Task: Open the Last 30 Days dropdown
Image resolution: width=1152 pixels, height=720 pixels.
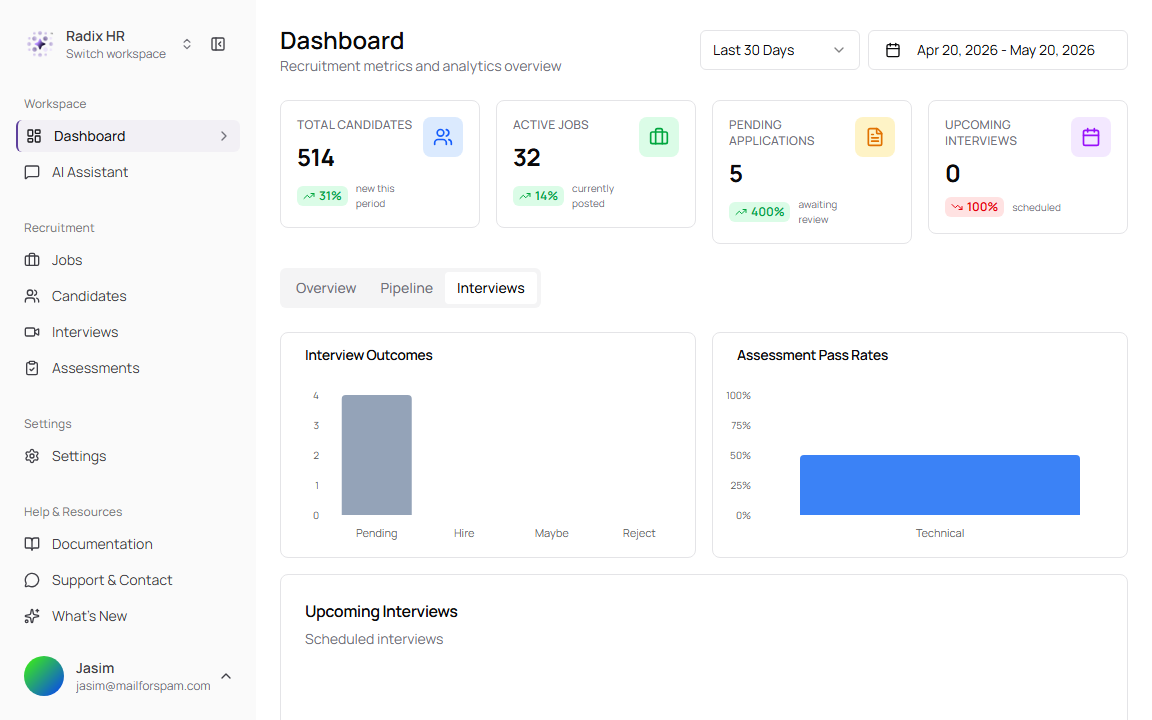Action: click(x=780, y=50)
